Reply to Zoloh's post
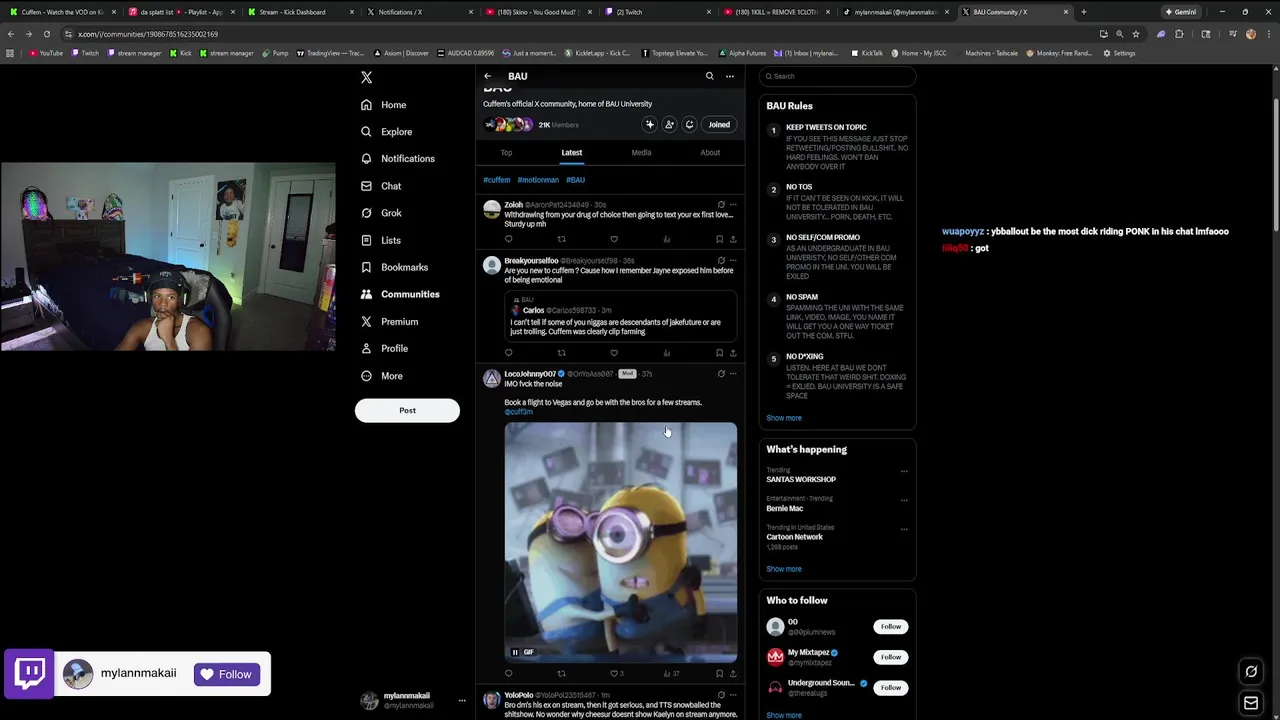 508,240
